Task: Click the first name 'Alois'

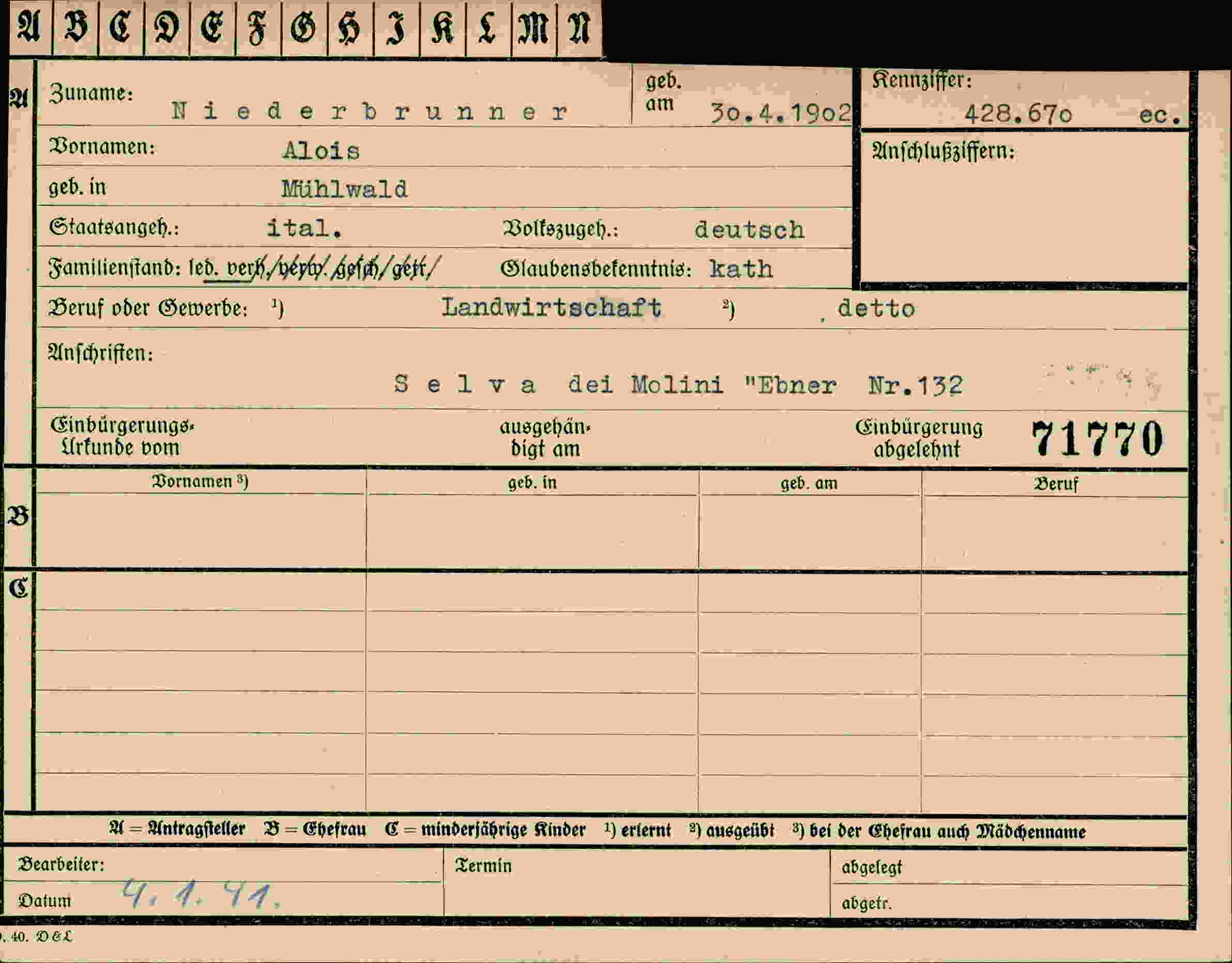Action: [x=321, y=150]
